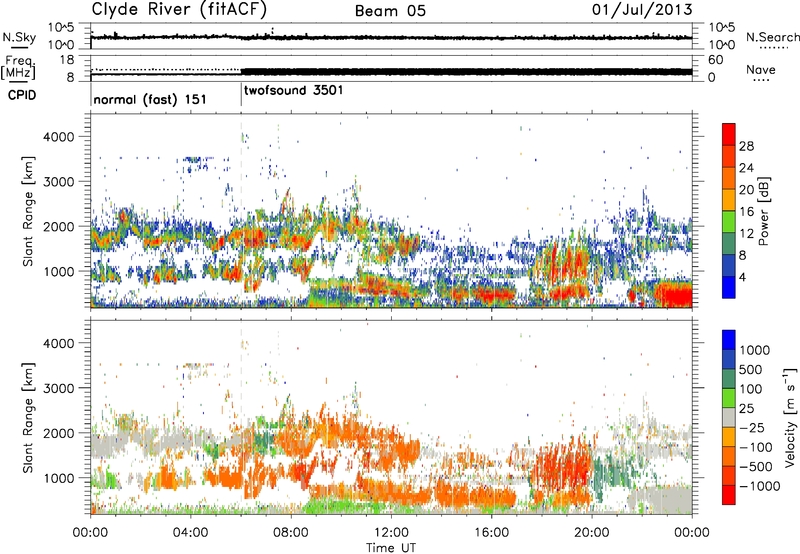The width and height of the screenshot is (800, 554).
Task: Click 'Slant Range [km]' label of power panel
Action: (28, 211)
